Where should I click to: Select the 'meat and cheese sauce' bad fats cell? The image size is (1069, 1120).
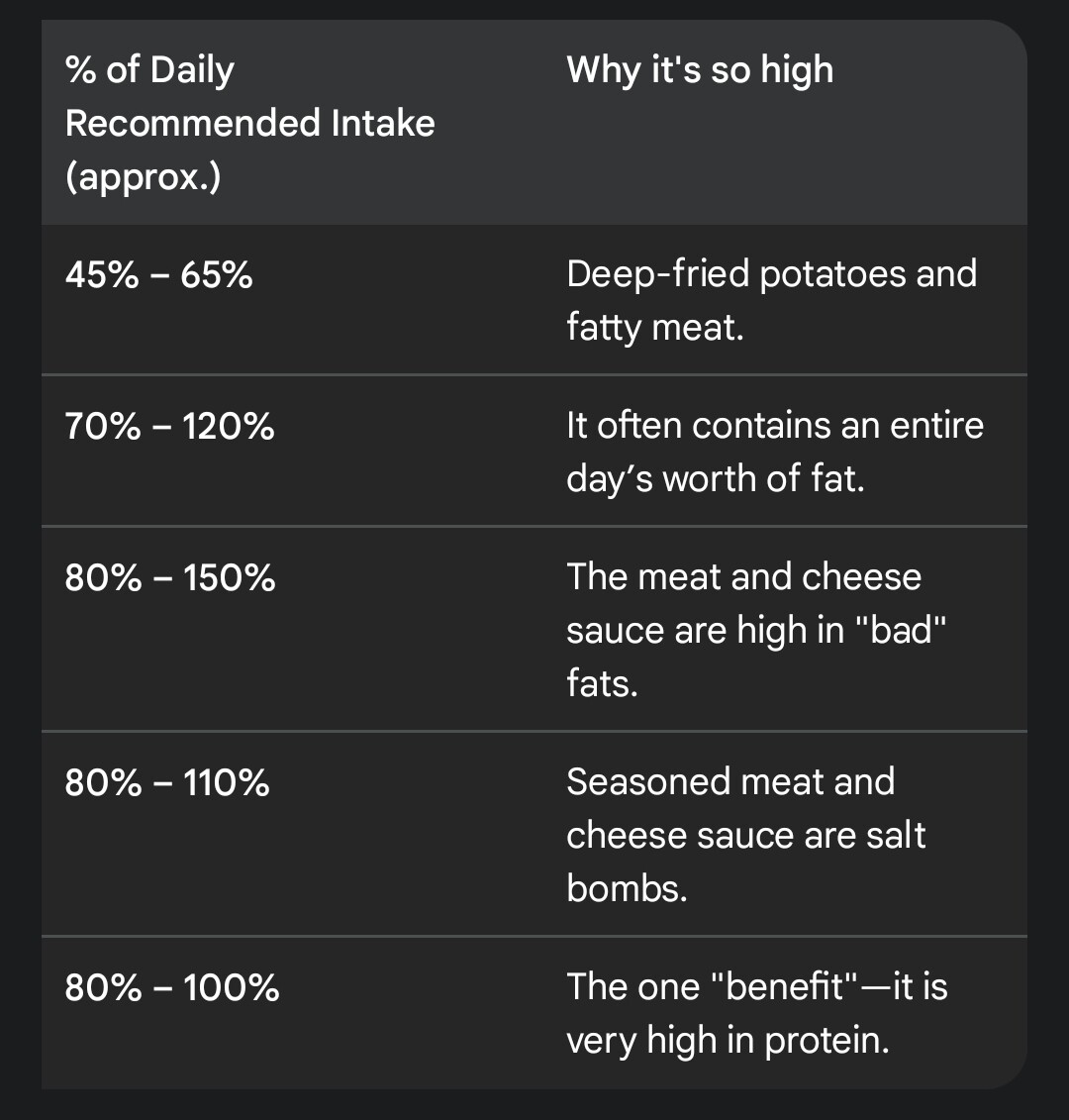[756, 630]
